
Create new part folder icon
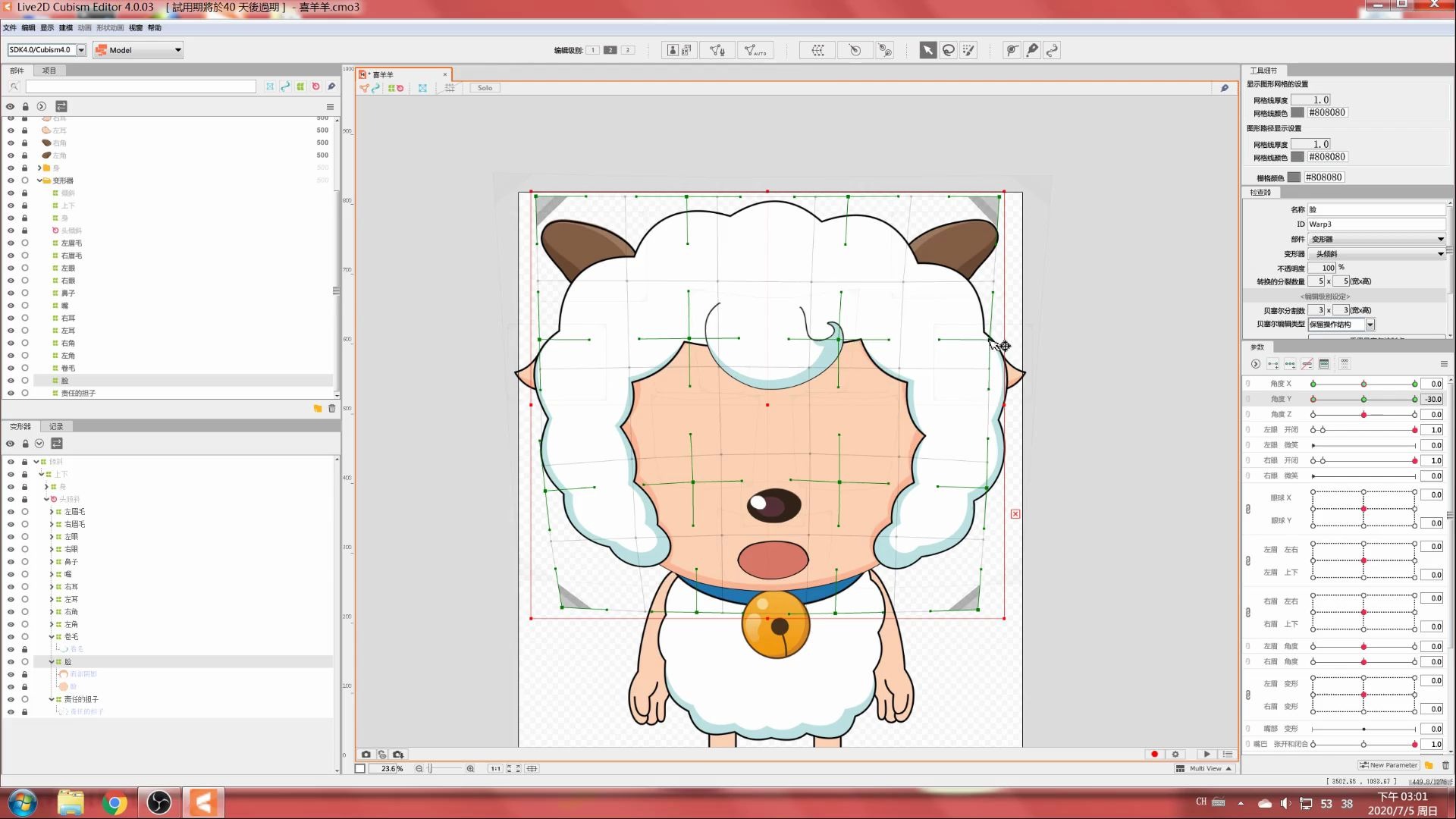tap(318, 409)
